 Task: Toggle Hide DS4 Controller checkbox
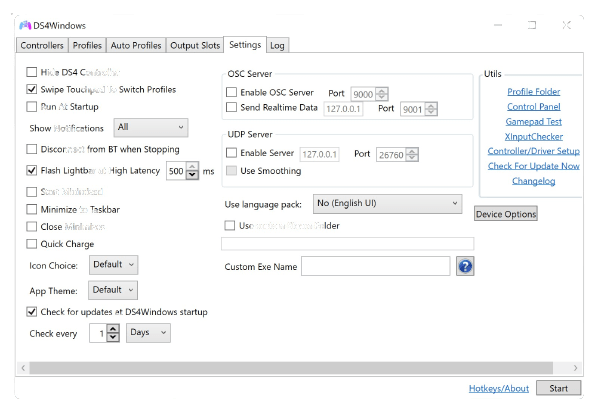[x=31, y=72]
